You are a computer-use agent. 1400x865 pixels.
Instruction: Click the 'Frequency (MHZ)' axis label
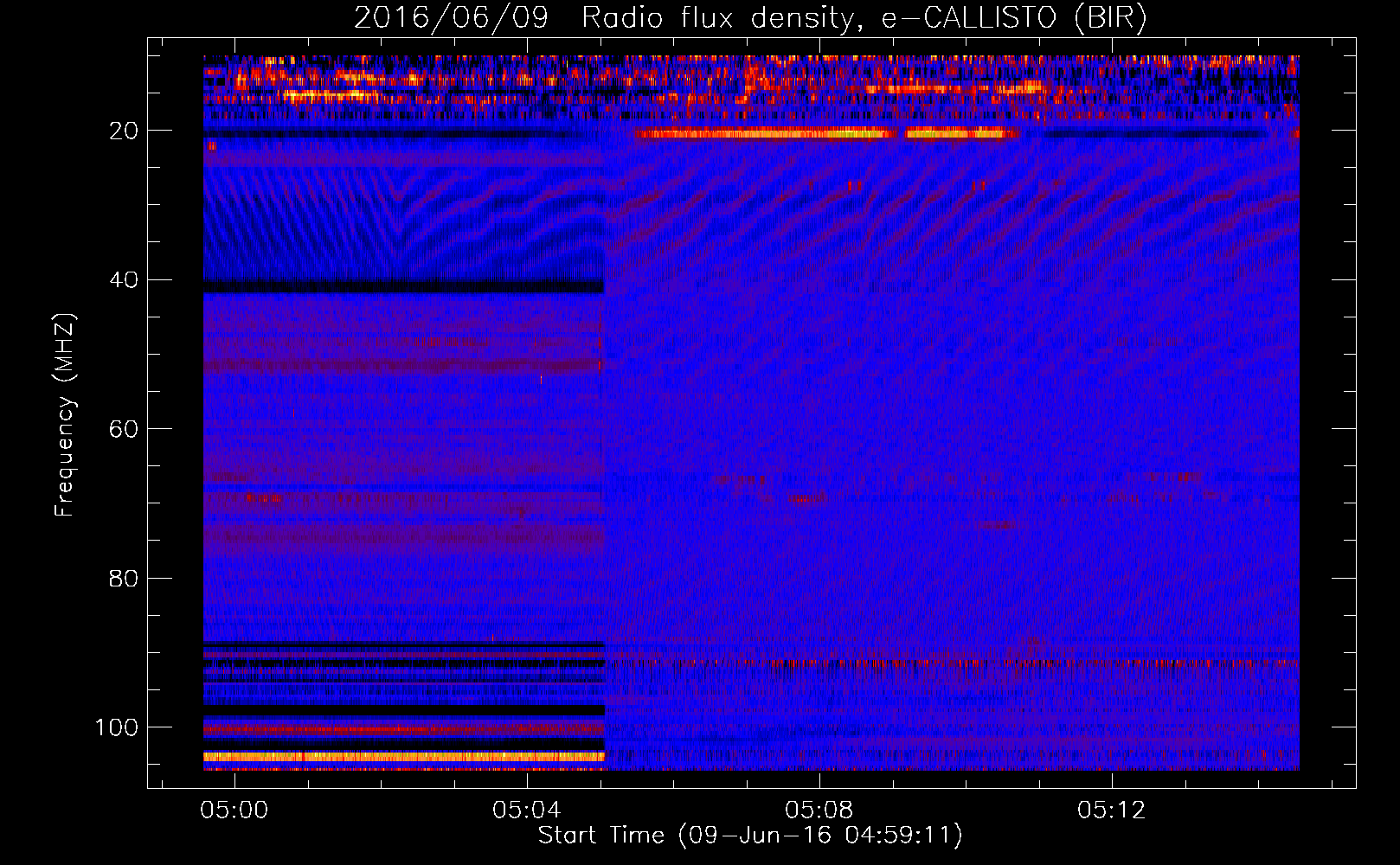pos(65,415)
